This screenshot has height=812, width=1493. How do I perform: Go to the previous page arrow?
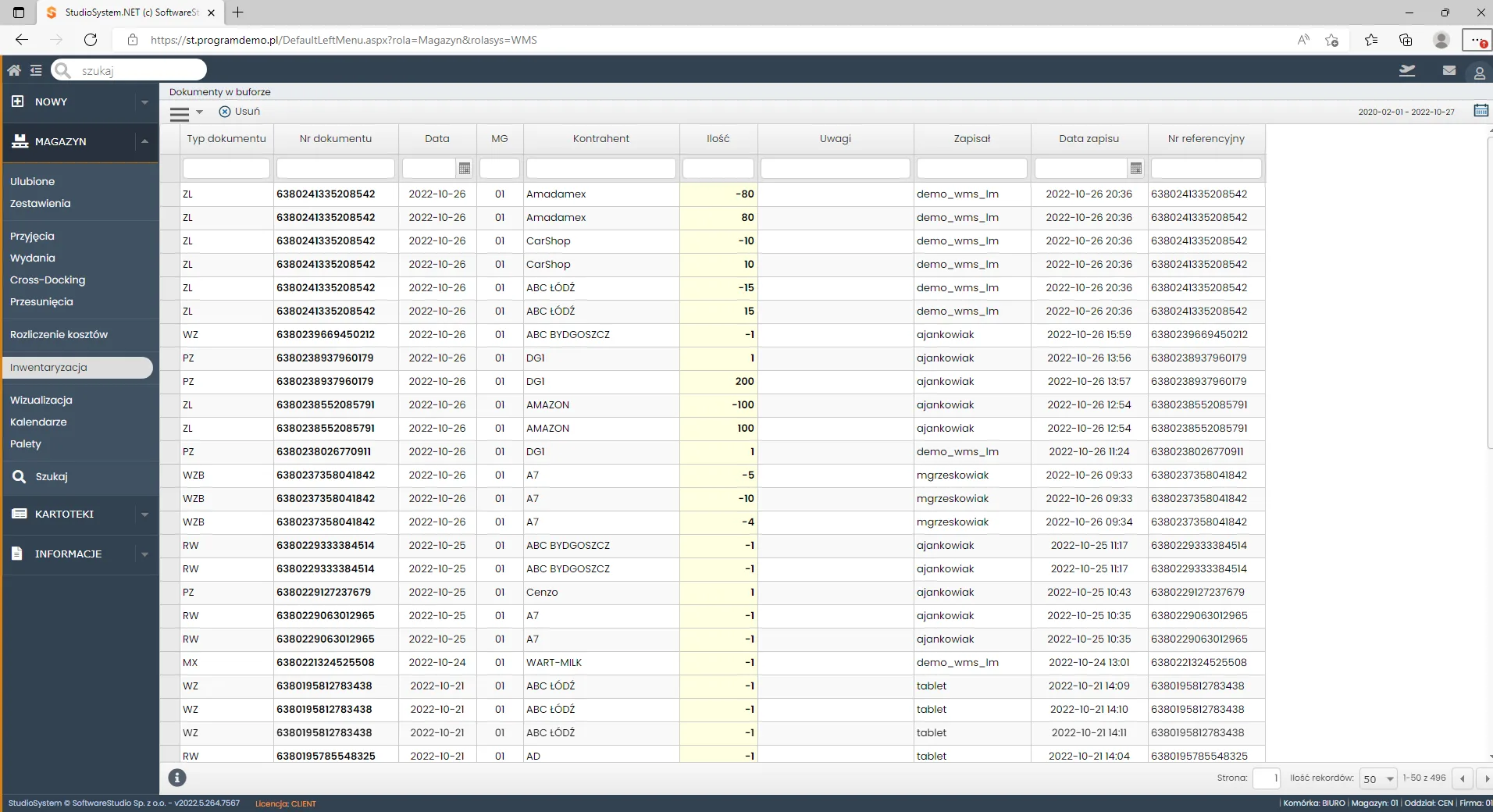pyautogui.click(x=1463, y=778)
